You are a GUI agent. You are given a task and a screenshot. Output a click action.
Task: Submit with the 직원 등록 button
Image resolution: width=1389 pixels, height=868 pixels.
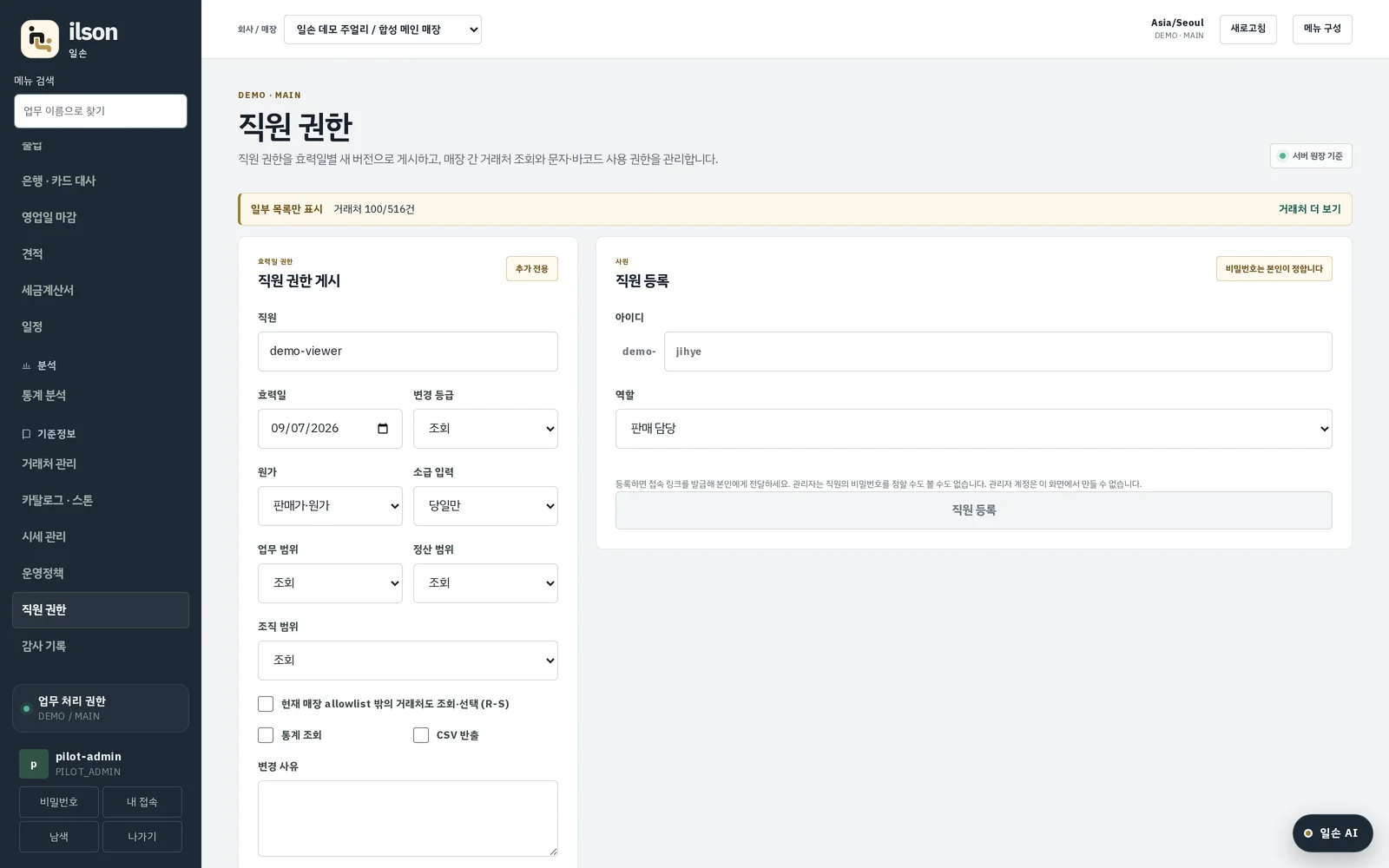pyautogui.click(x=974, y=510)
